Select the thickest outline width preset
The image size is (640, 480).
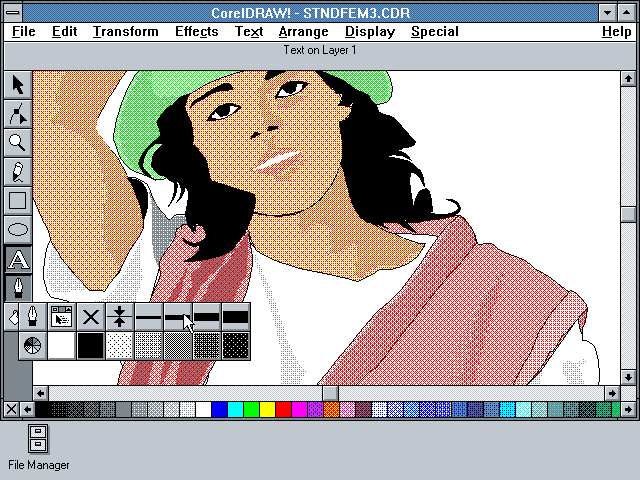click(x=236, y=317)
